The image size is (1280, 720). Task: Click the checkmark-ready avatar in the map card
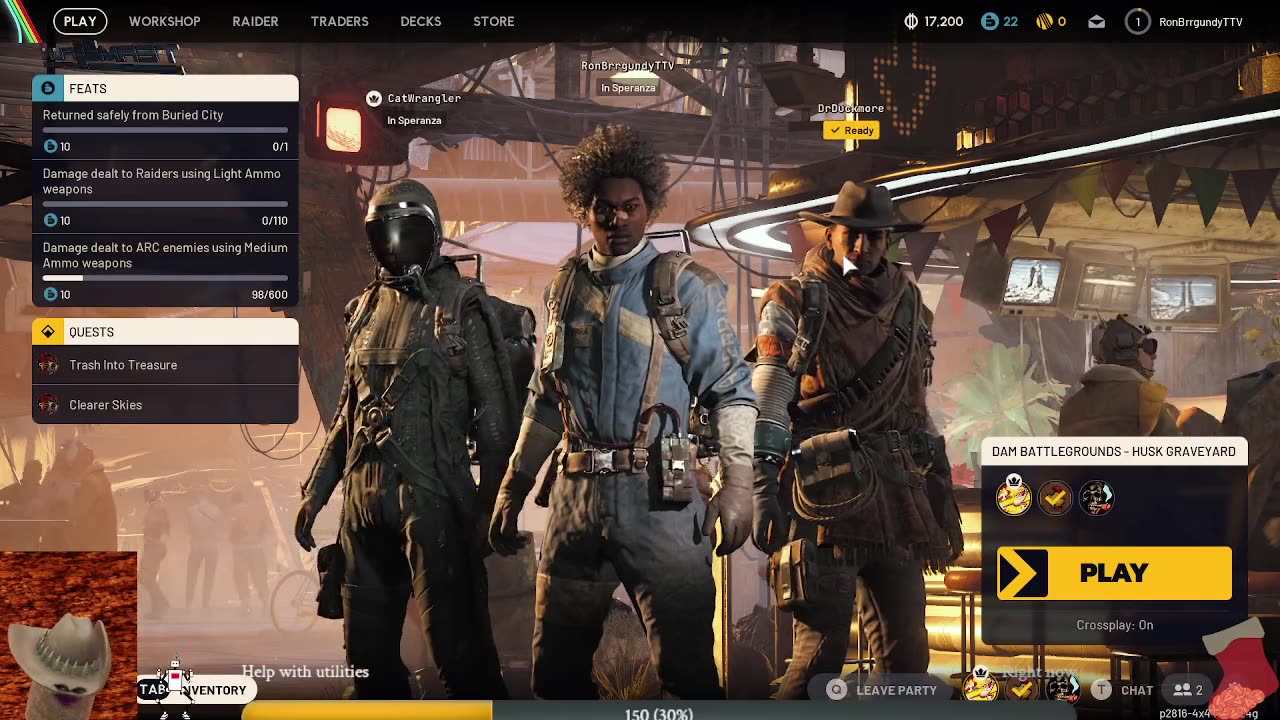point(1054,497)
